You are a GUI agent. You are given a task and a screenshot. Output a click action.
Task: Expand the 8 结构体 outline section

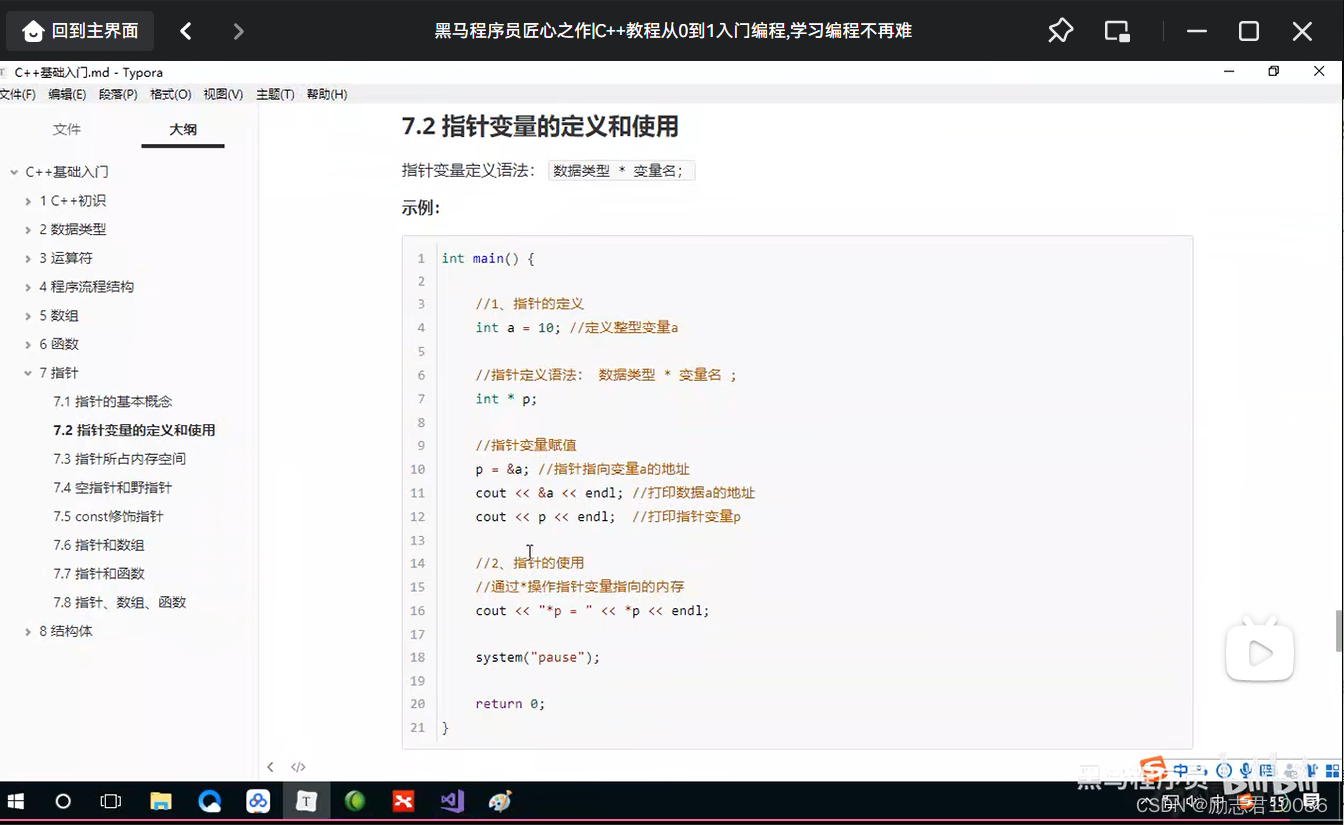28,631
